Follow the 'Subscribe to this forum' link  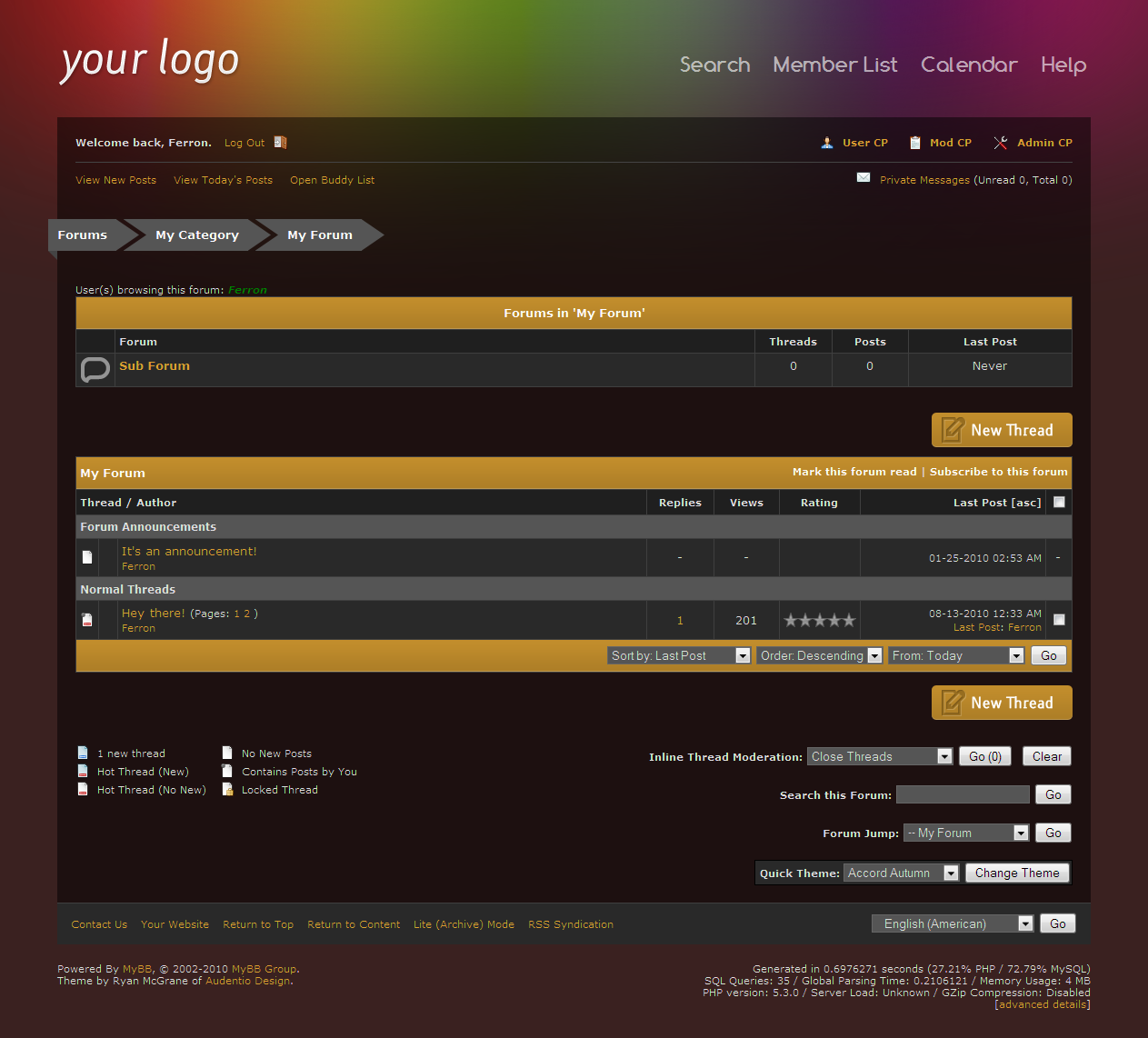point(998,472)
